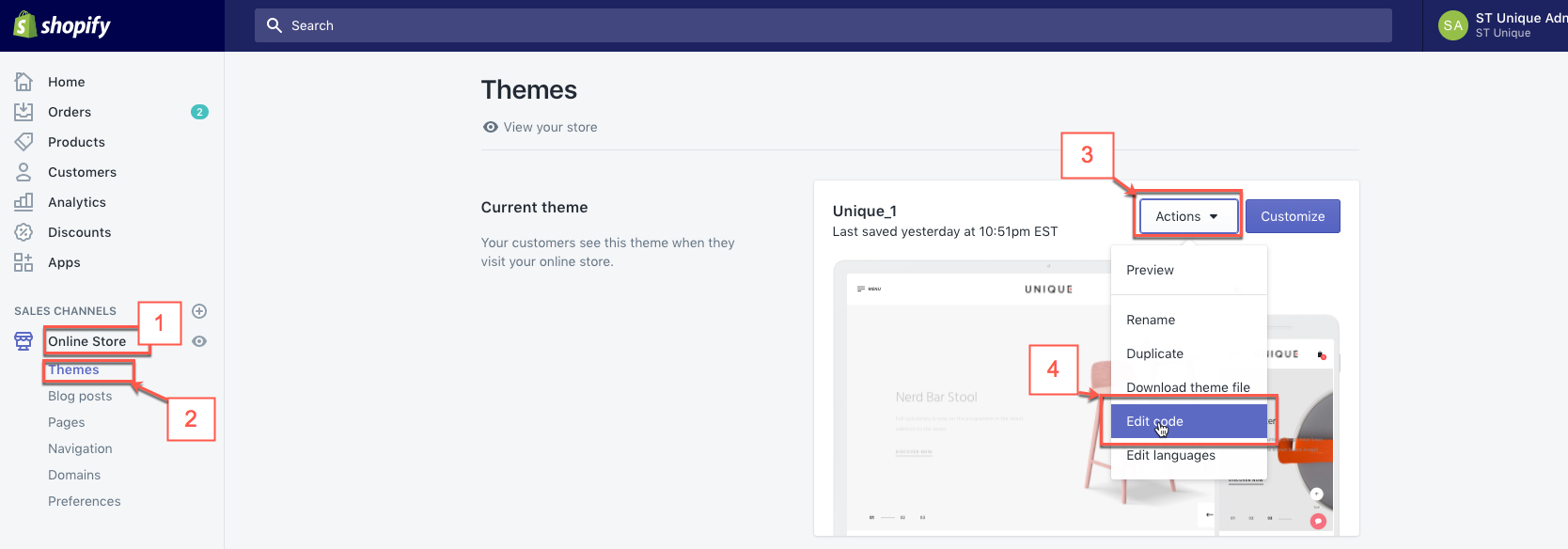Click the Discounts badge icon
This screenshot has height=549, width=1568.
coord(24,232)
